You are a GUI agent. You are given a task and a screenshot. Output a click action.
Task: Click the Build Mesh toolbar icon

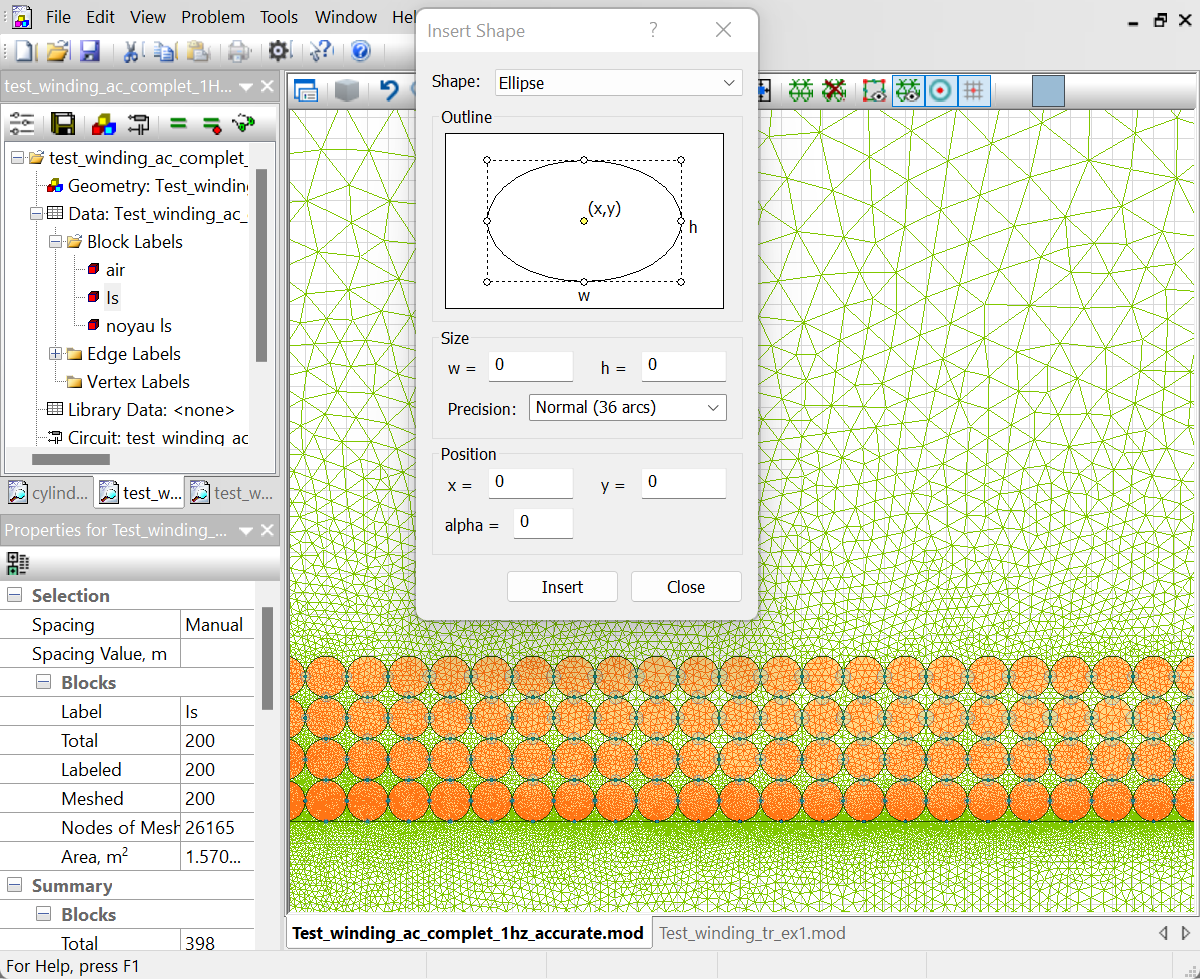point(800,91)
